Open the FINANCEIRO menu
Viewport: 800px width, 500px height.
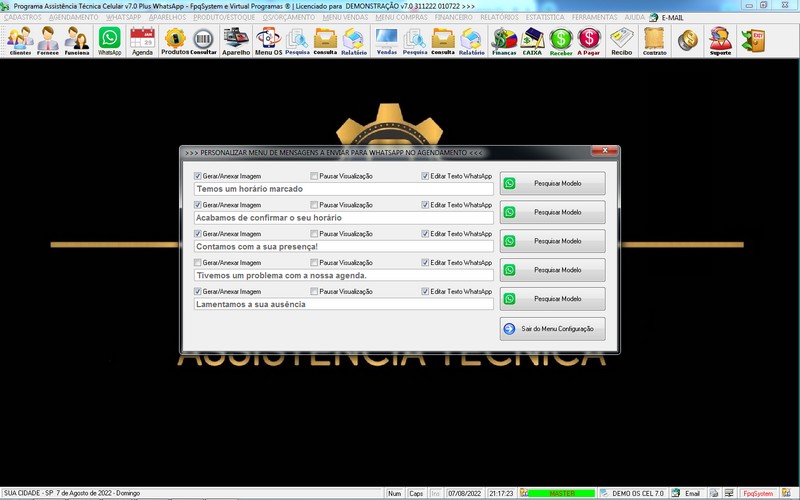coord(454,17)
